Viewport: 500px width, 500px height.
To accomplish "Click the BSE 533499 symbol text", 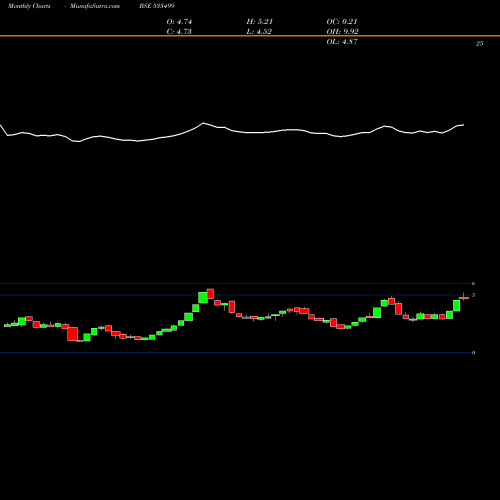I will tap(157, 6).
